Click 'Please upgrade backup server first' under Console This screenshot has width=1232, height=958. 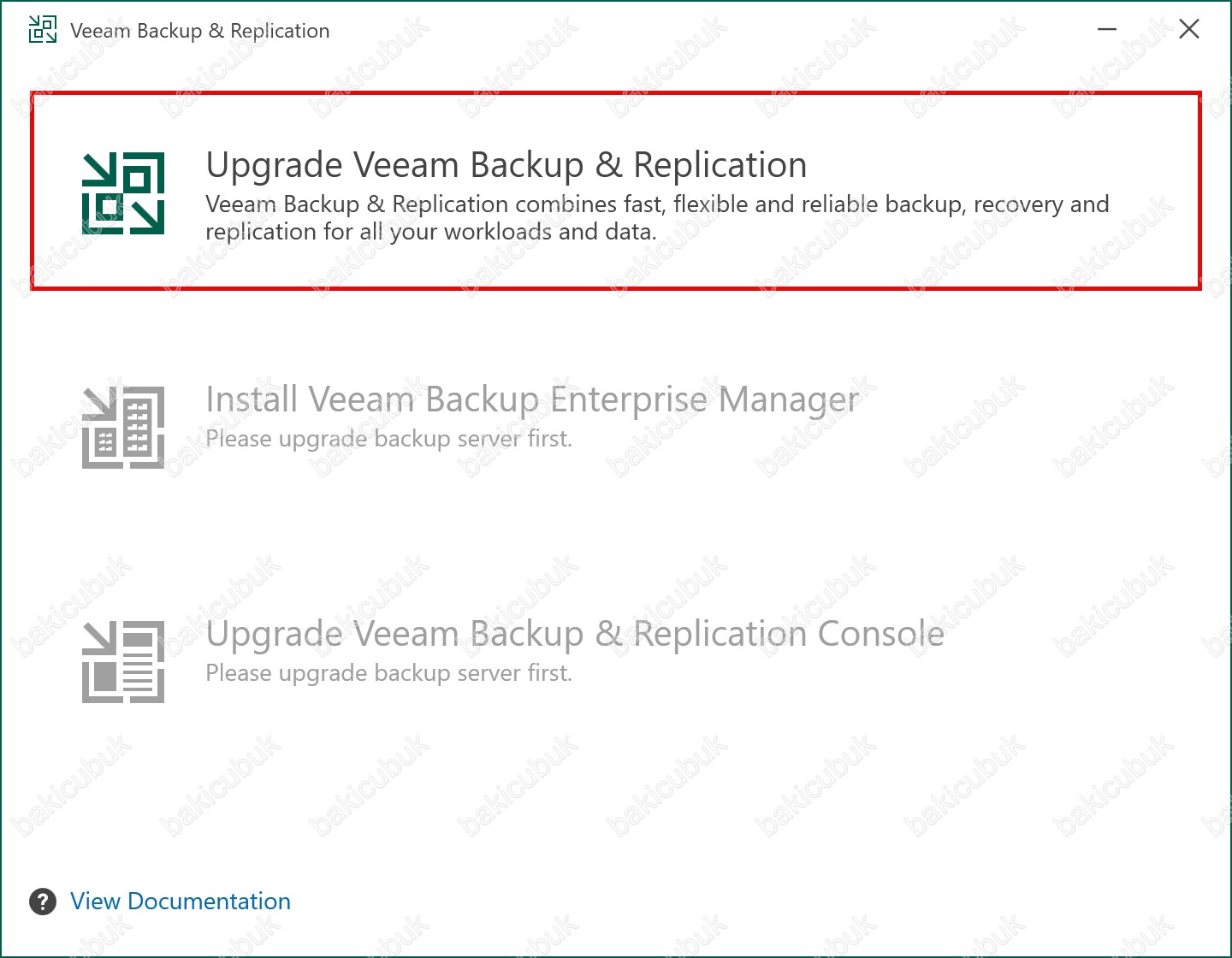point(388,673)
